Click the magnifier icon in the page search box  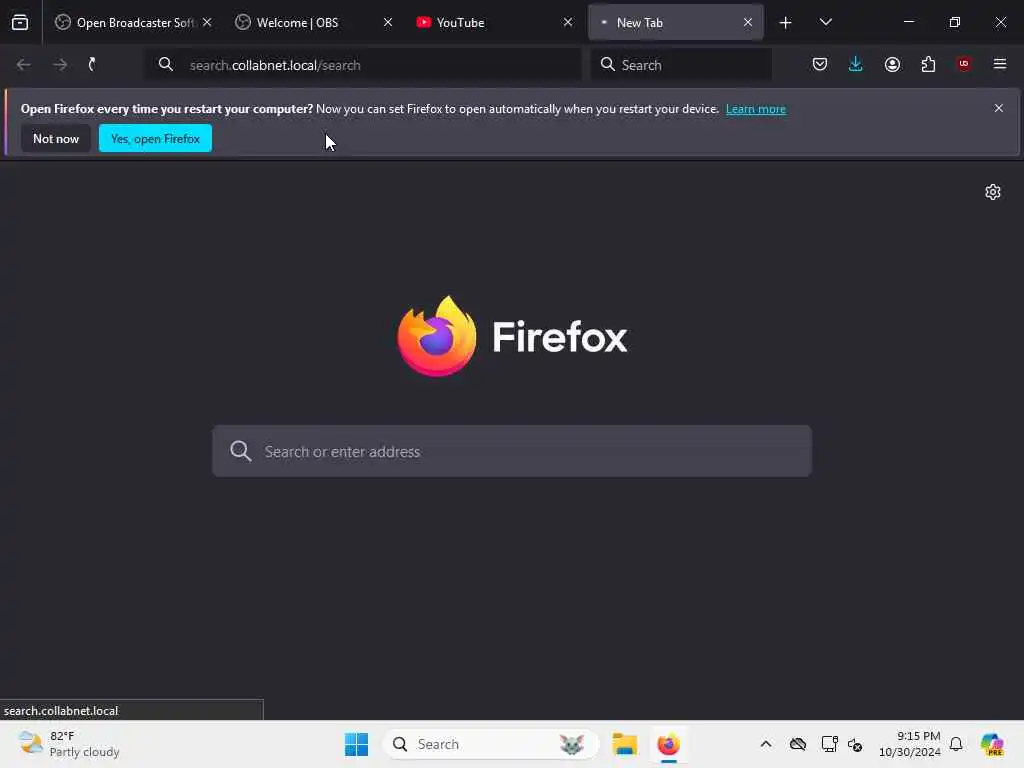[241, 451]
